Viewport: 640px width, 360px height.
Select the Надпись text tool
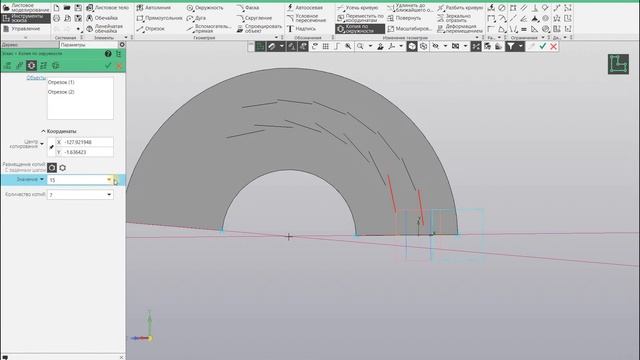(x=301, y=29)
